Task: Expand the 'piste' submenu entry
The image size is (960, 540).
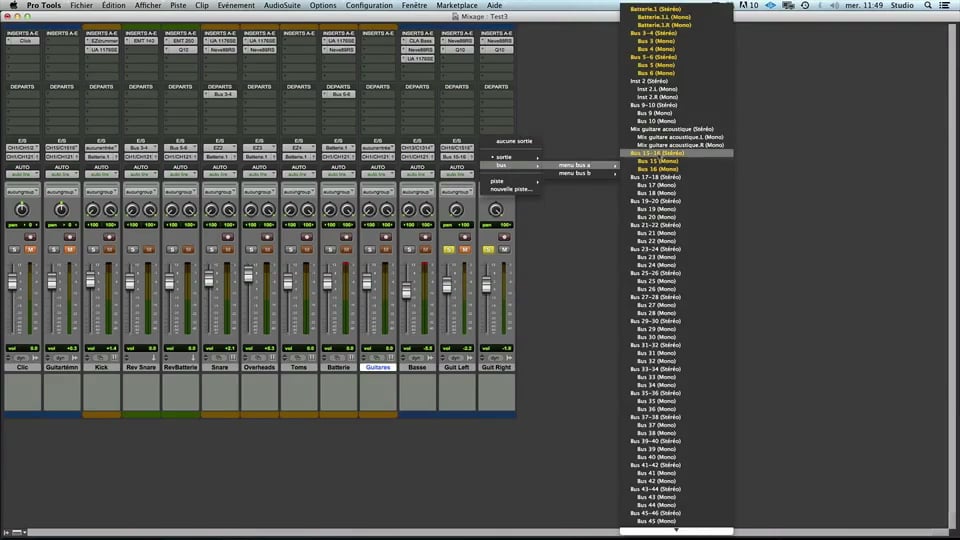Action: click(511, 181)
